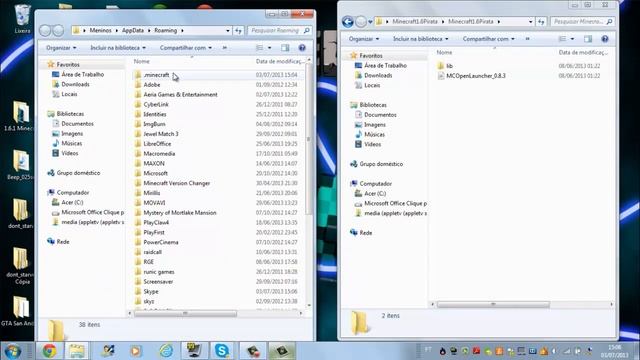
Task: Open Organizar menu in Minecraft1.6Pirata window
Action: (364, 39)
